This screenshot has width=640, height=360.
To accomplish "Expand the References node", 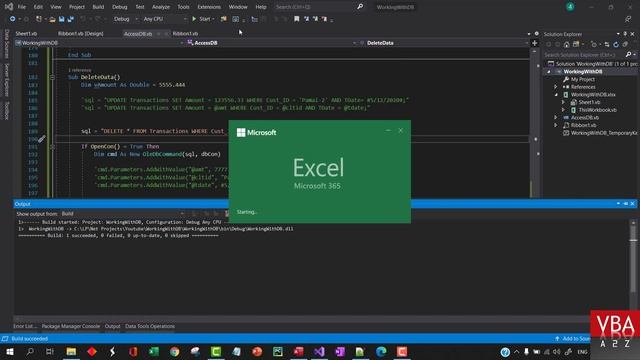I will click(556, 87).
